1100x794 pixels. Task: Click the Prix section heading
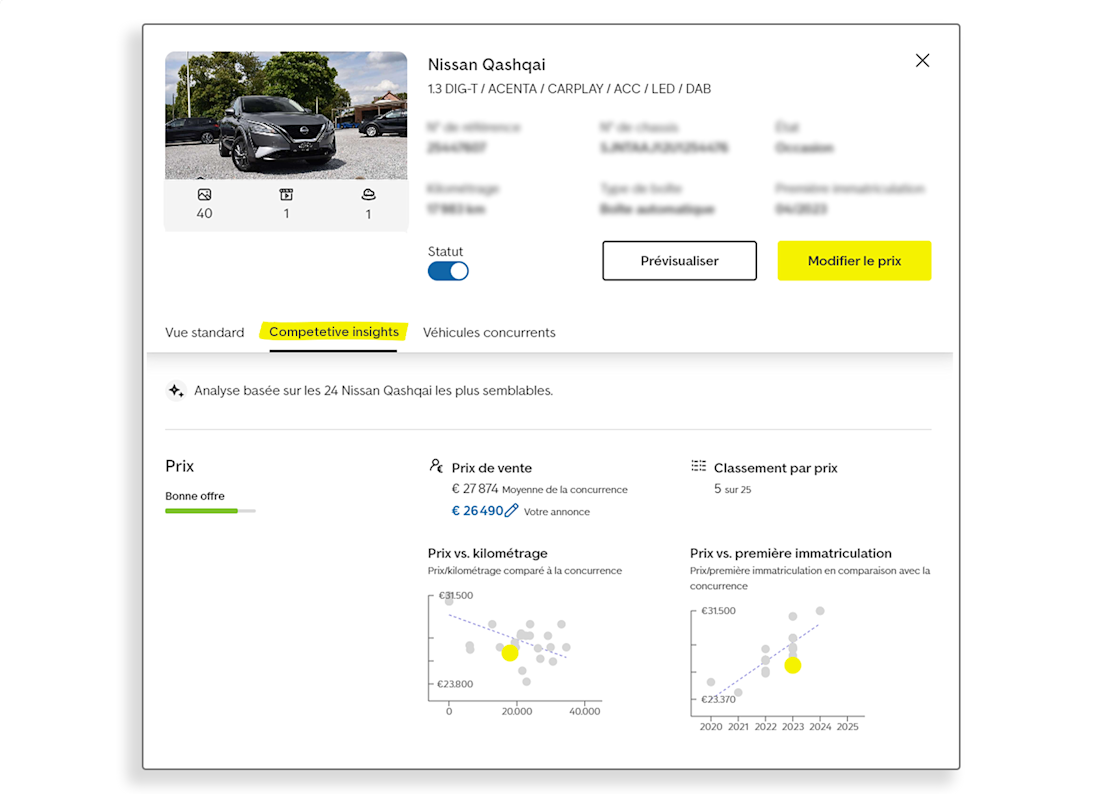(x=180, y=466)
